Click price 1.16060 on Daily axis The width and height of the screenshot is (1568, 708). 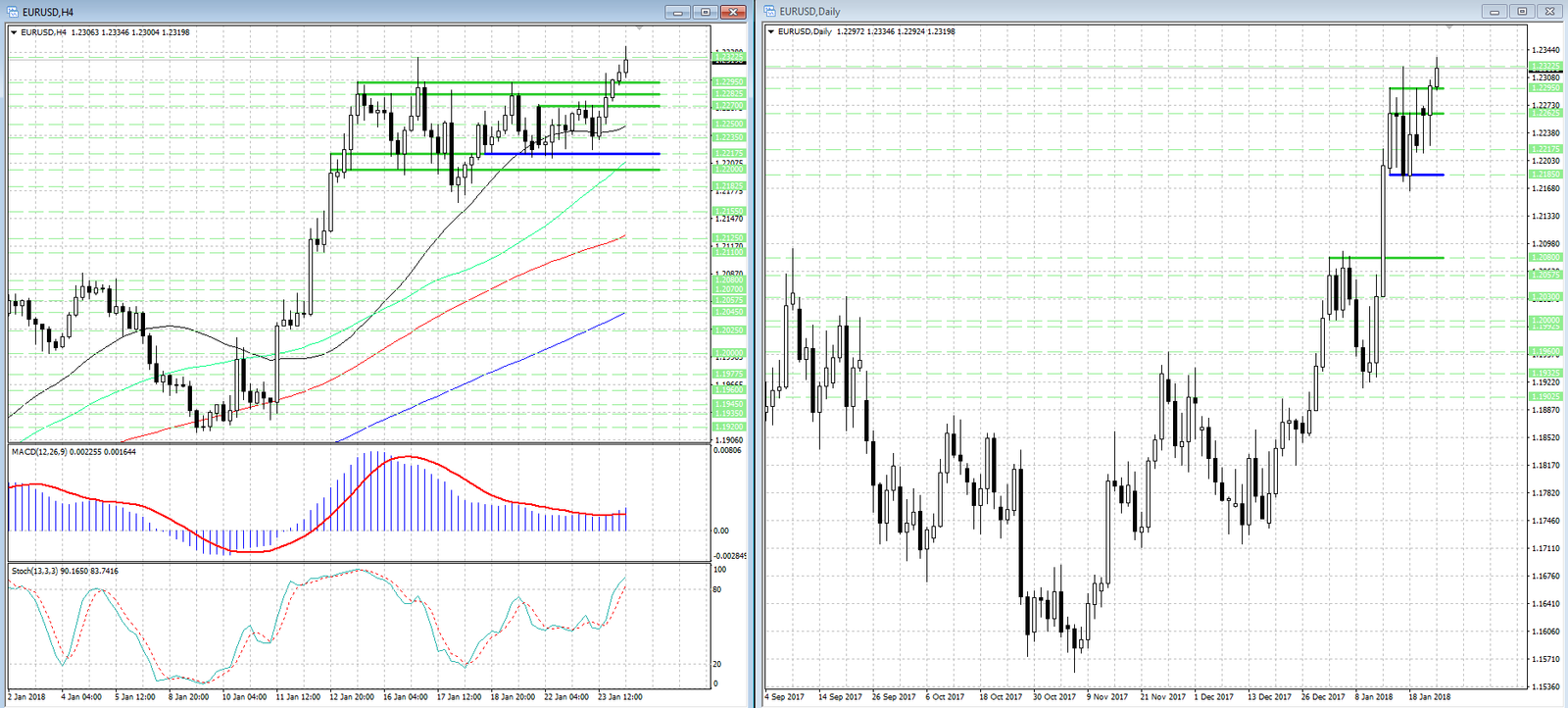tap(1545, 632)
